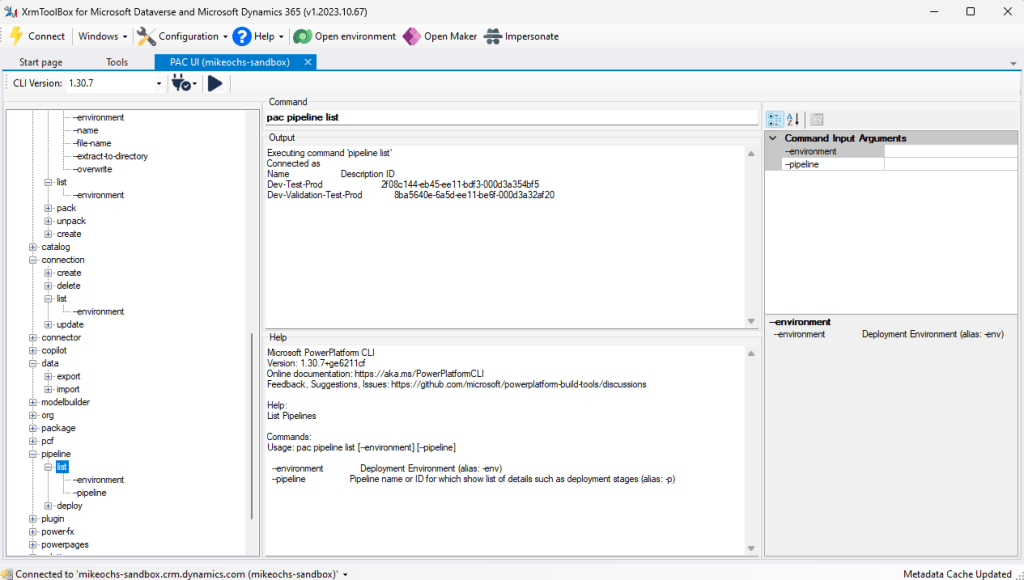Sort property grid alphabetically
Viewport: 1024px width, 580px height.
click(793, 119)
